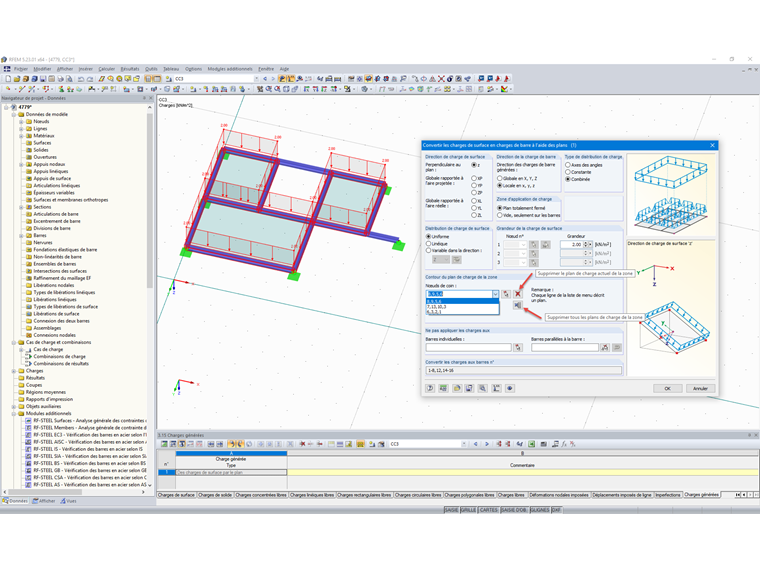Screen dimensions: 760x570
Task: Click the red X delete icon in main toolbar
Action: click(x=441, y=79)
